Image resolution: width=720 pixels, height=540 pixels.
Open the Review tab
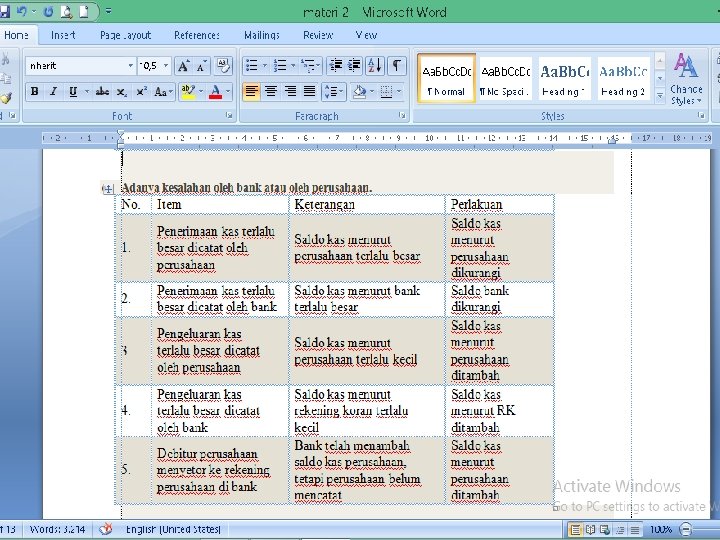coord(318,35)
